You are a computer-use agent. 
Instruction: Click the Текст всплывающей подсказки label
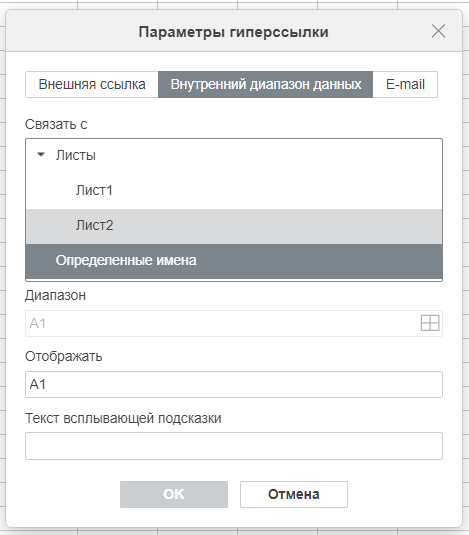pos(123,418)
